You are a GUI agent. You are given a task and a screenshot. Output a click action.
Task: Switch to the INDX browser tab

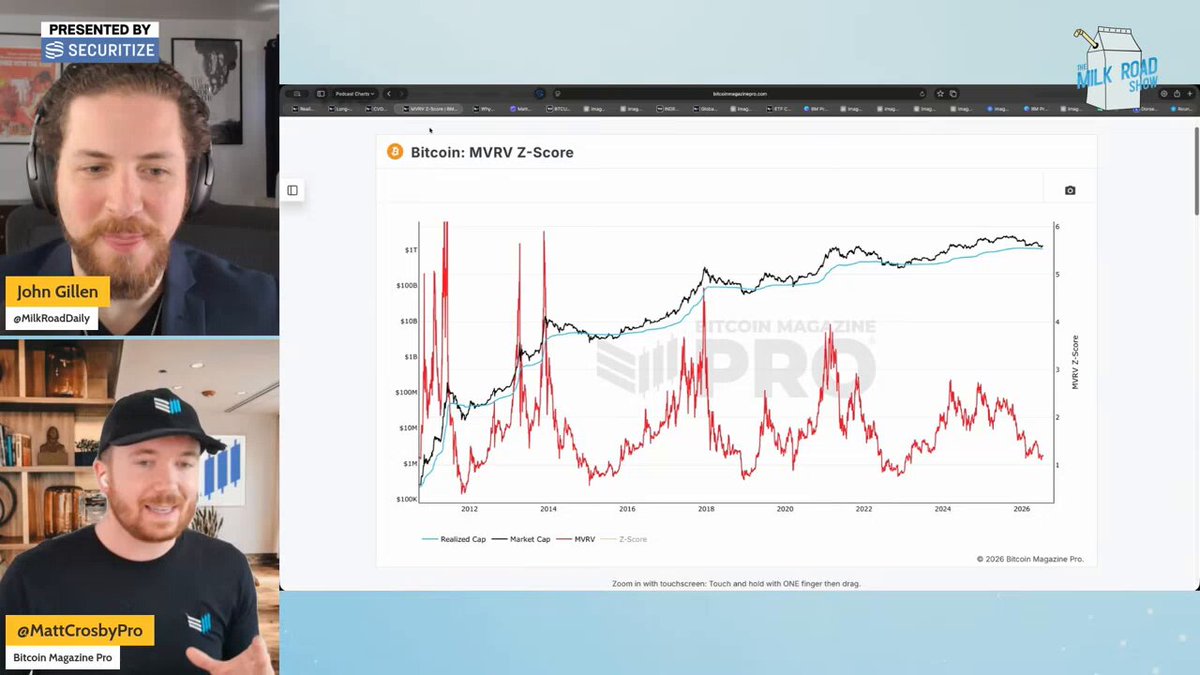666,108
